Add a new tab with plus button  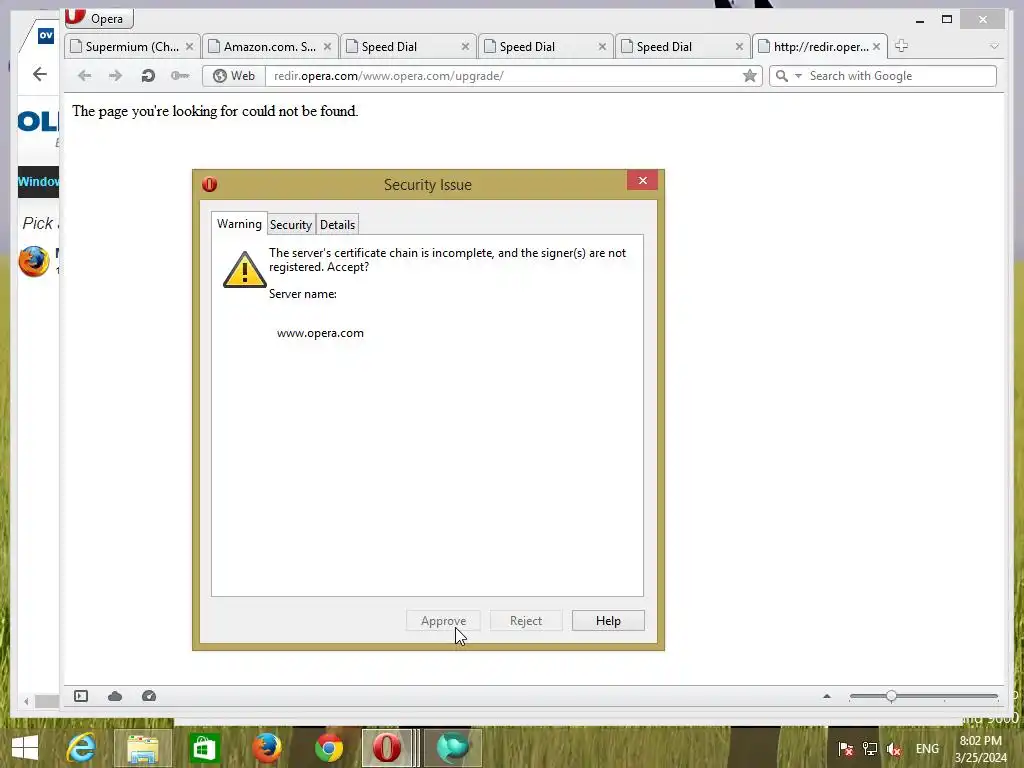[901, 46]
